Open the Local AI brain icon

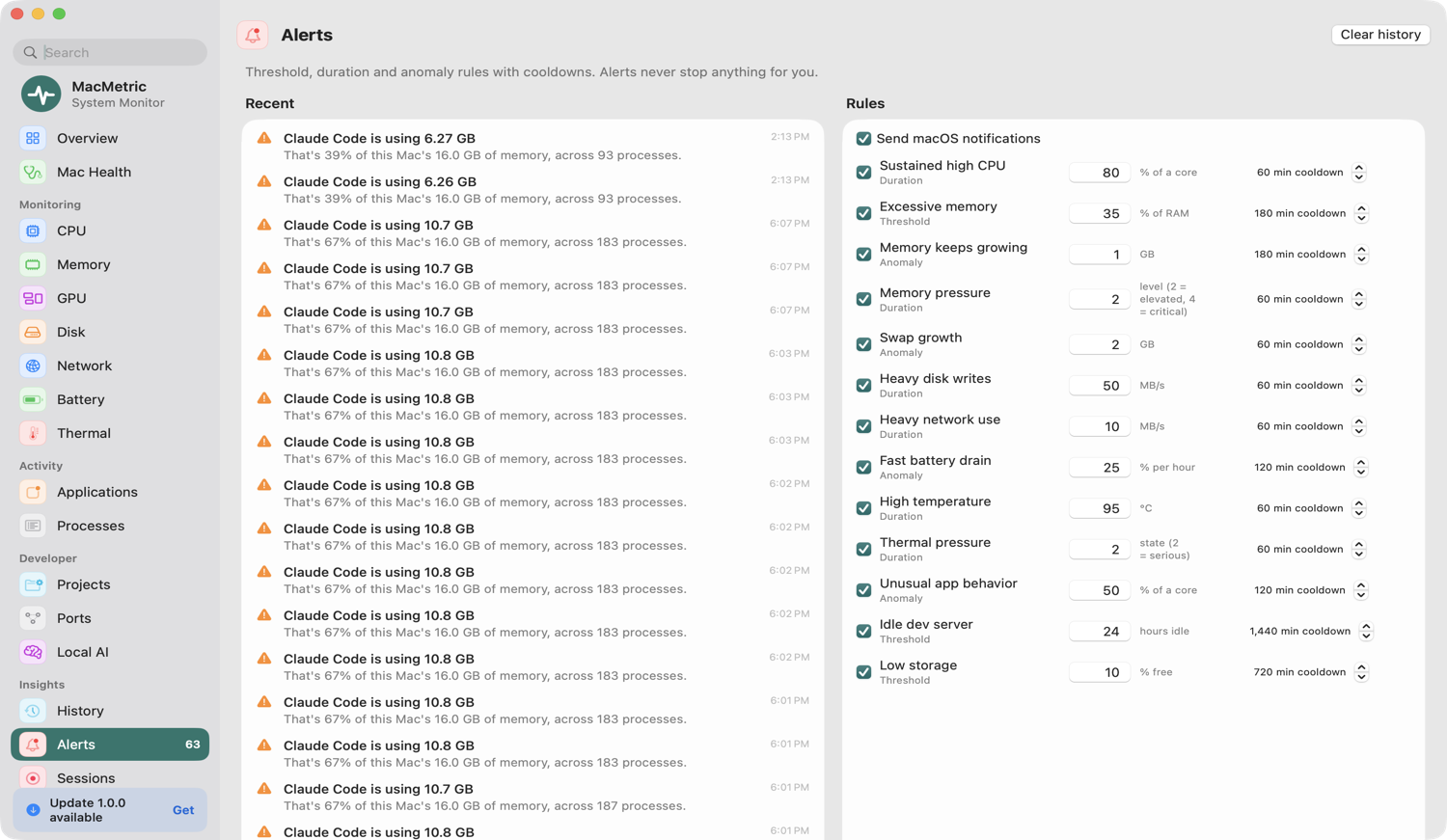[33, 652]
